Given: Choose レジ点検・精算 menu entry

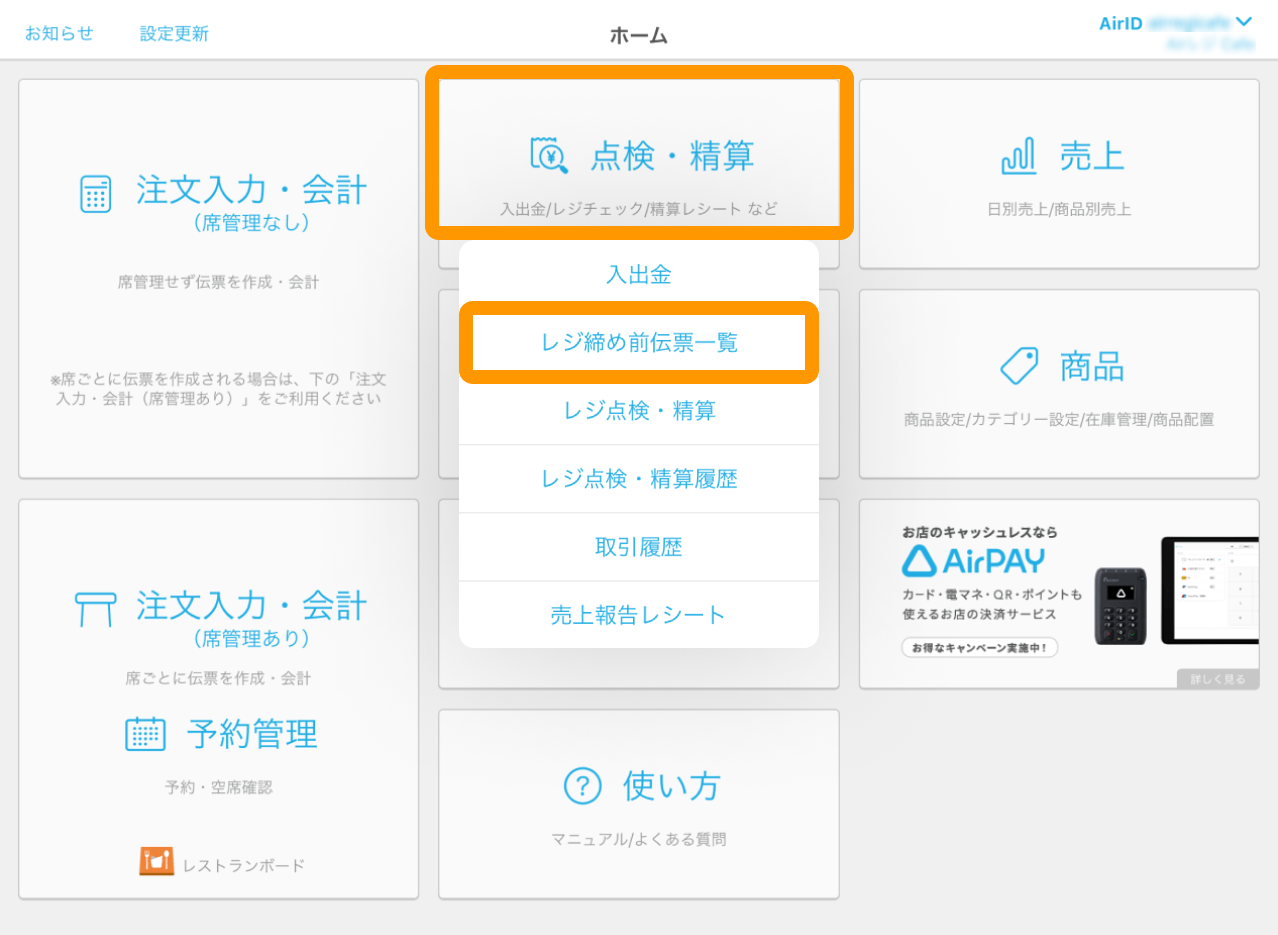Looking at the screenshot, I should [639, 410].
